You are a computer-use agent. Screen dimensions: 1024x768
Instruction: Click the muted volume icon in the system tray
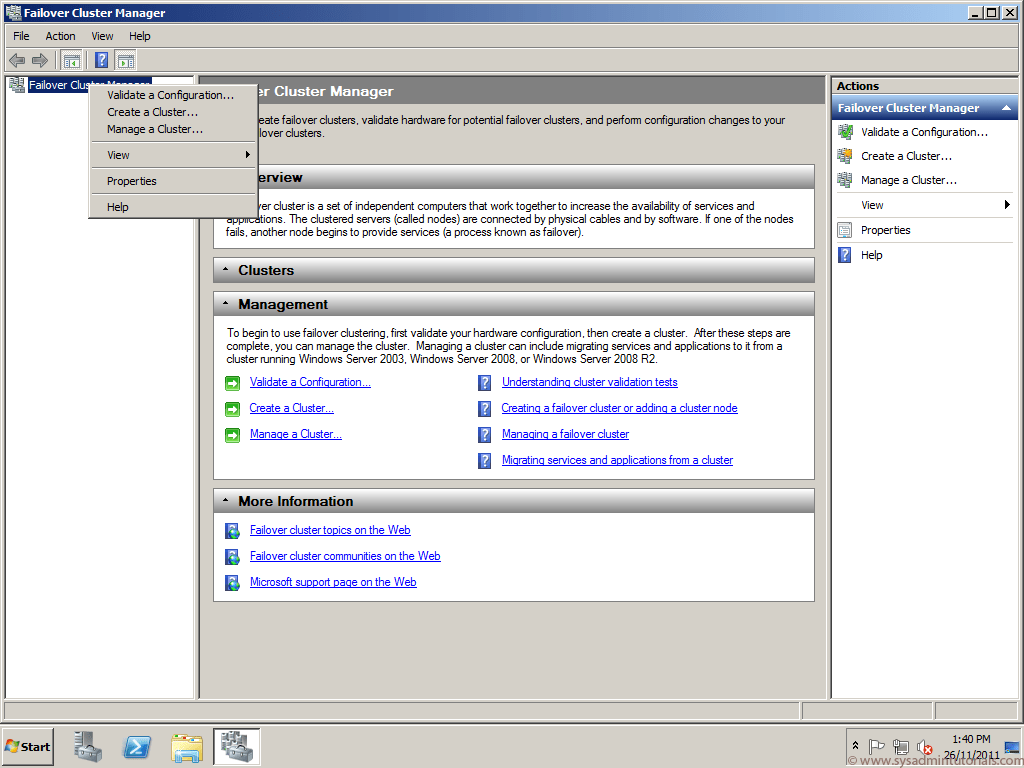(x=924, y=746)
